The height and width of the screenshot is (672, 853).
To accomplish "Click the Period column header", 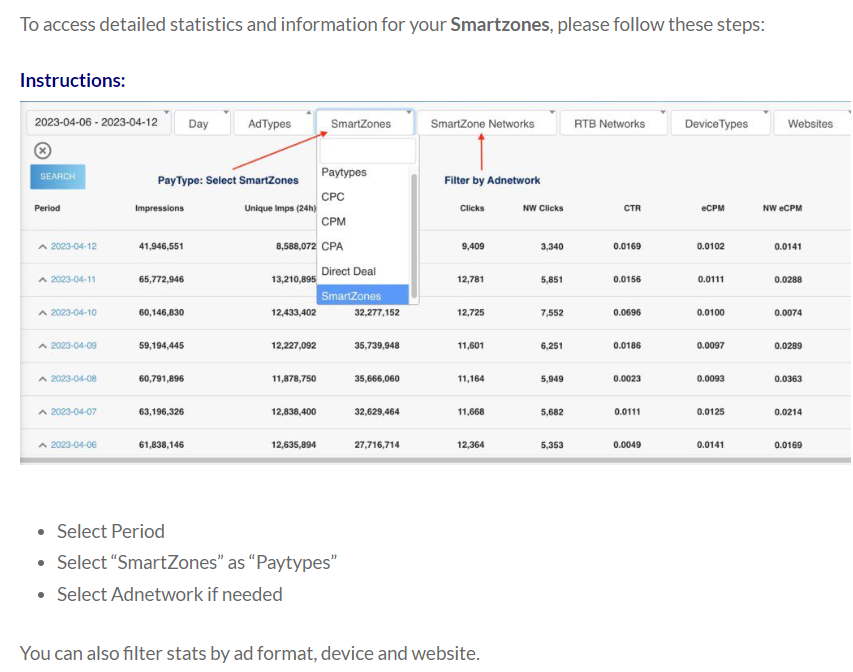I will [x=47, y=208].
